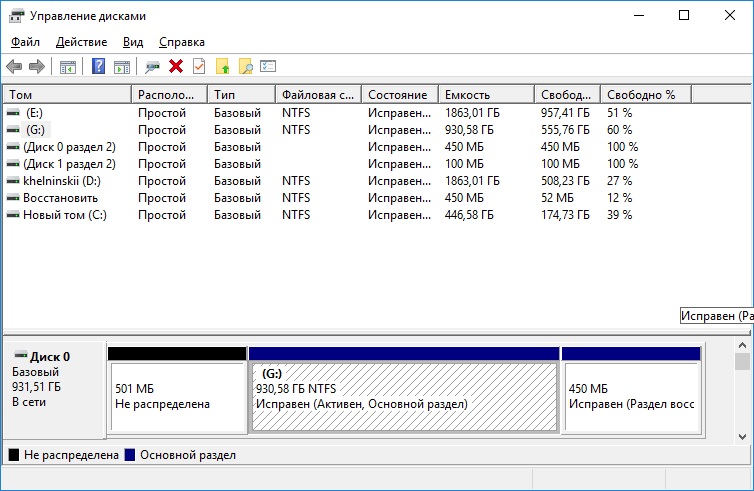Viewport: 754px width, 491px height.
Task: Open the Файл menu
Action: point(25,42)
